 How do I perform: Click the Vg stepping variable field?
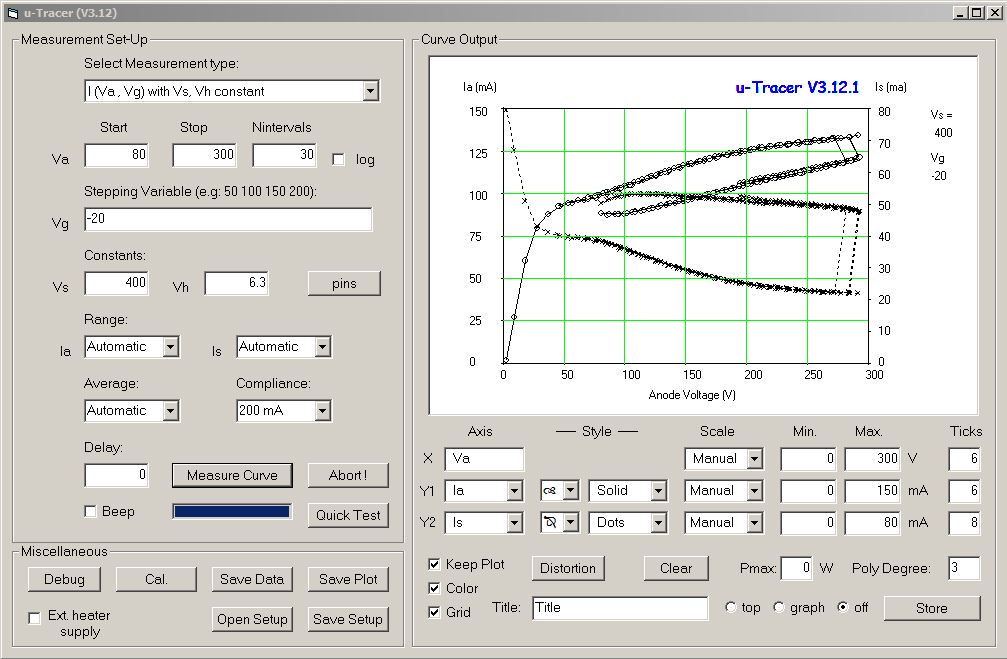[x=228, y=219]
